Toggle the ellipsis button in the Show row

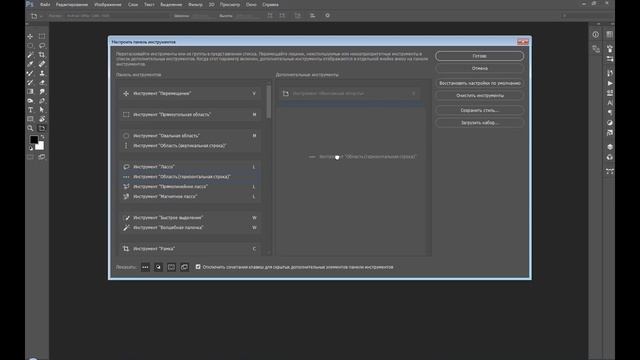145,267
